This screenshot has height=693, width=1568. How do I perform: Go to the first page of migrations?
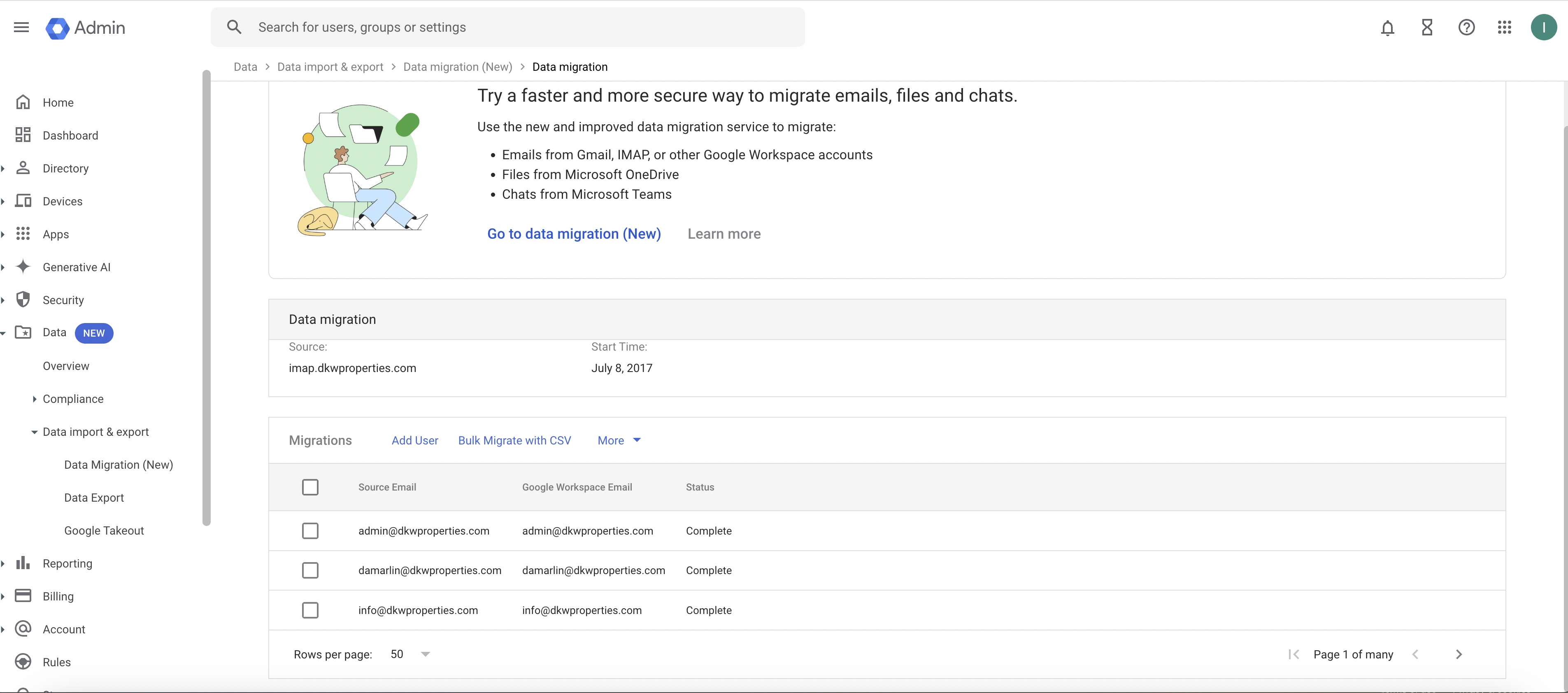click(x=1294, y=654)
